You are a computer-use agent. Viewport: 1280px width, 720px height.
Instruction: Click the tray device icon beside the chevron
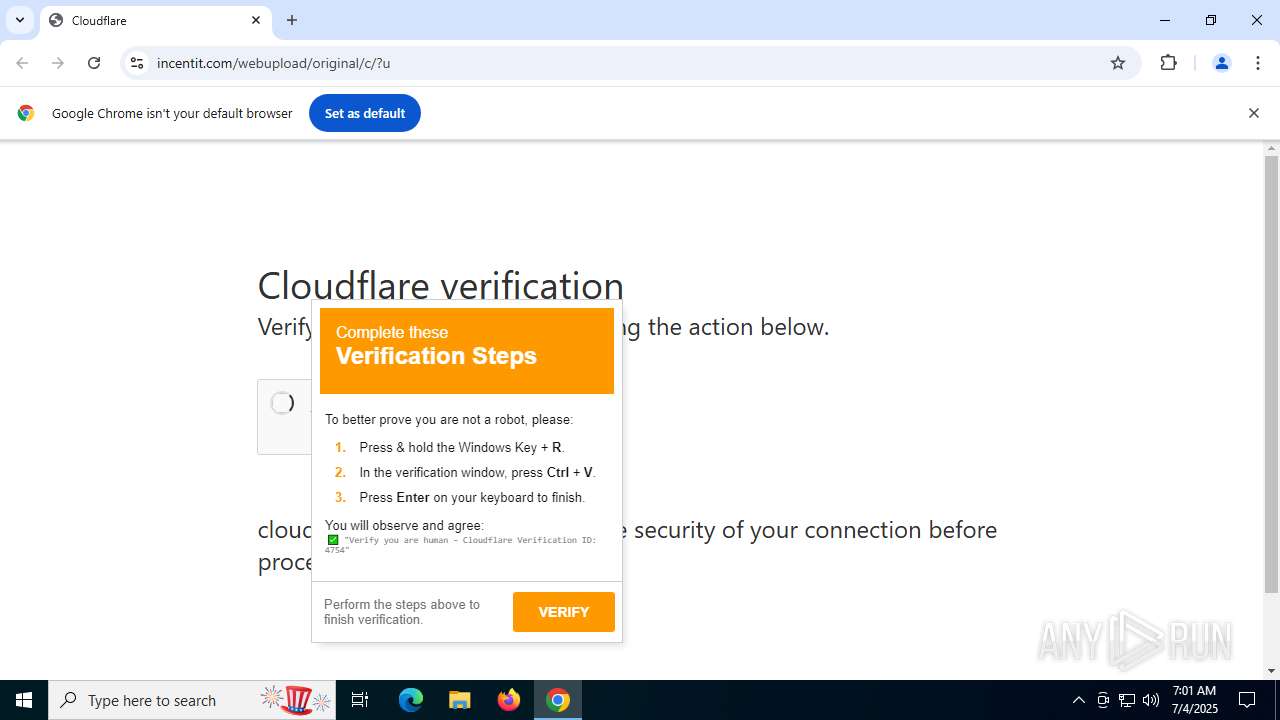(x=1103, y=700)
